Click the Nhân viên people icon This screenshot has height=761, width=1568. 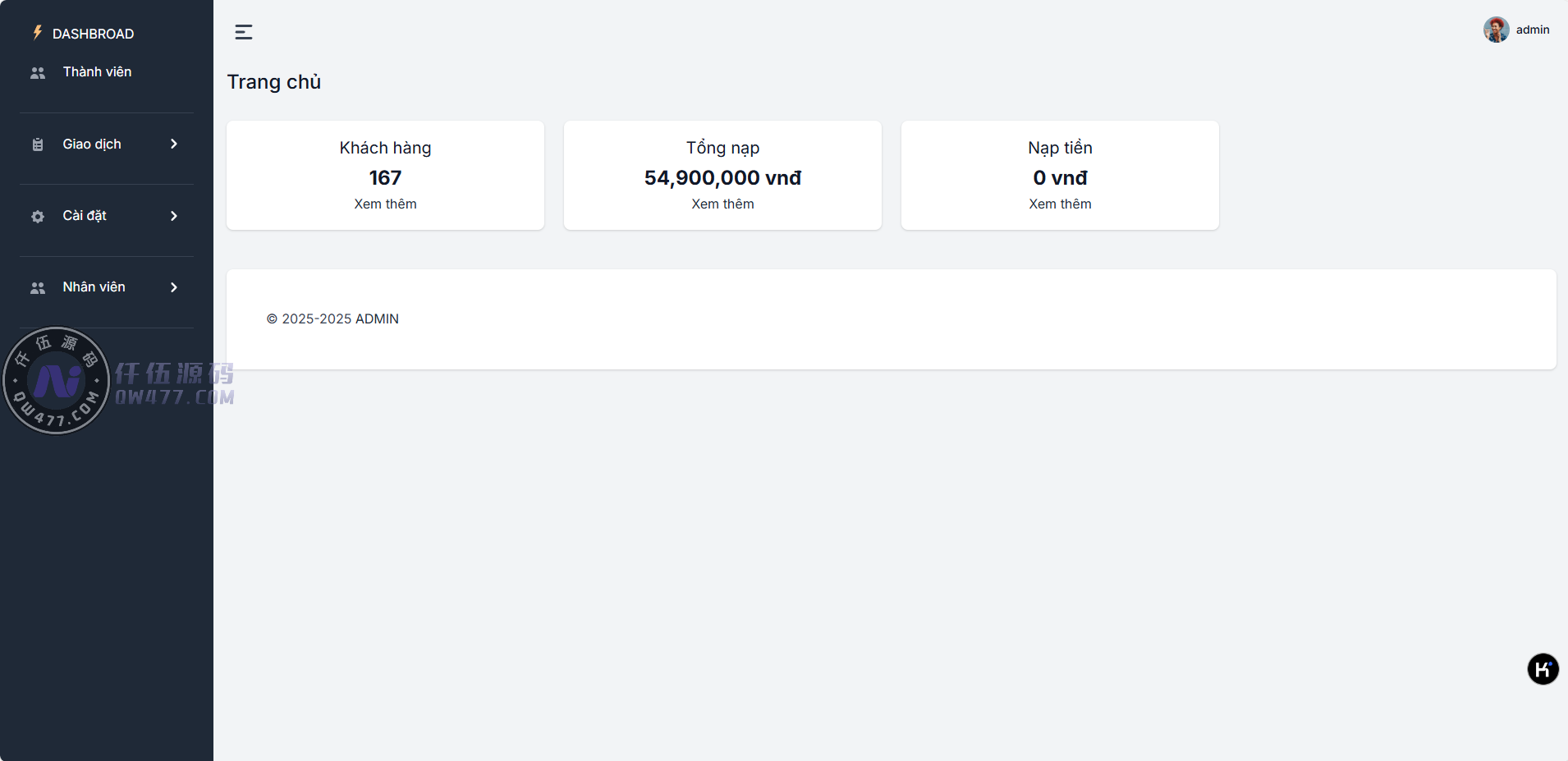click(38, 288)
